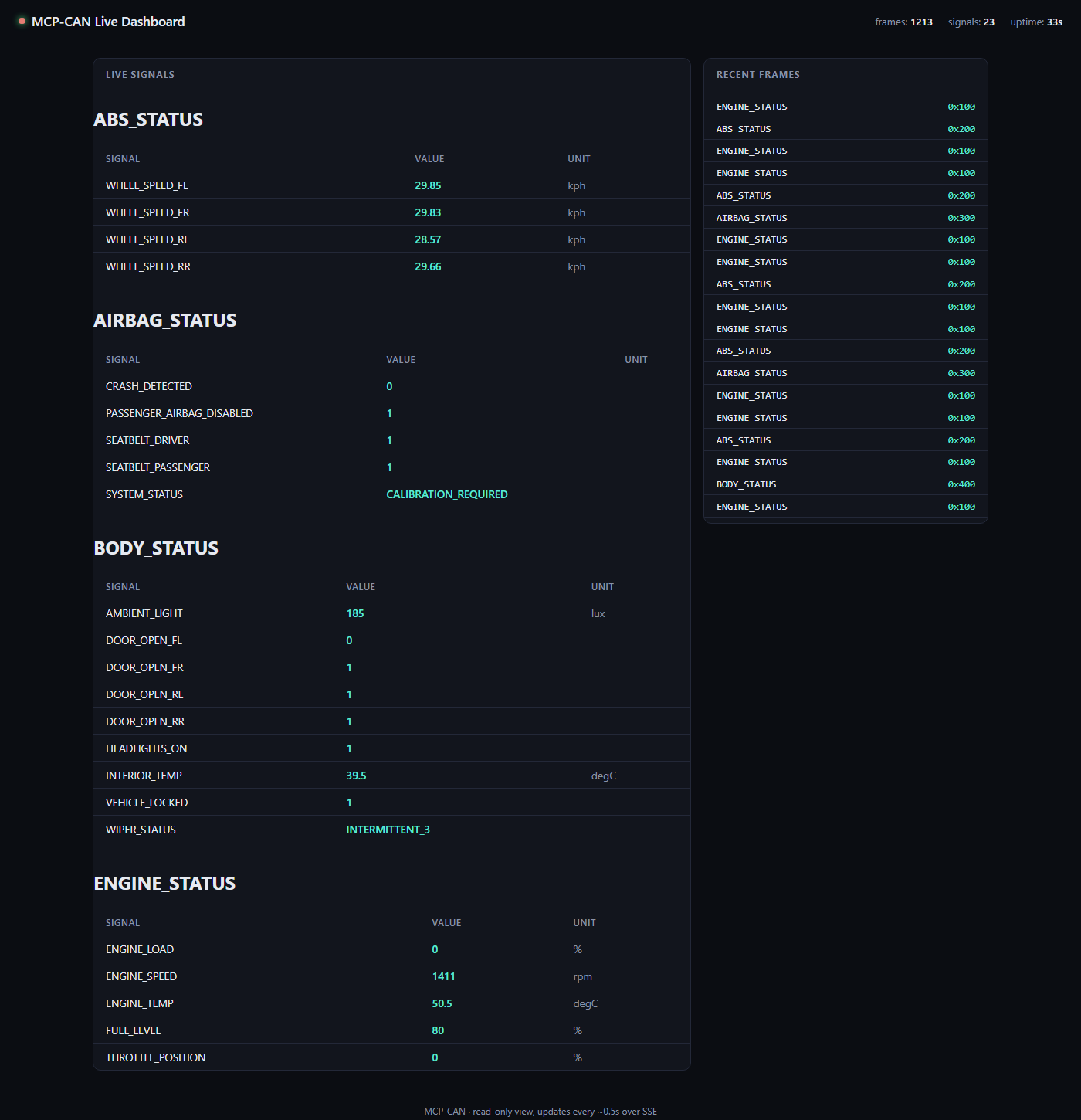
Task: Click the SEATBELT_PASSENGER signal name
Action: coord(158,467)
